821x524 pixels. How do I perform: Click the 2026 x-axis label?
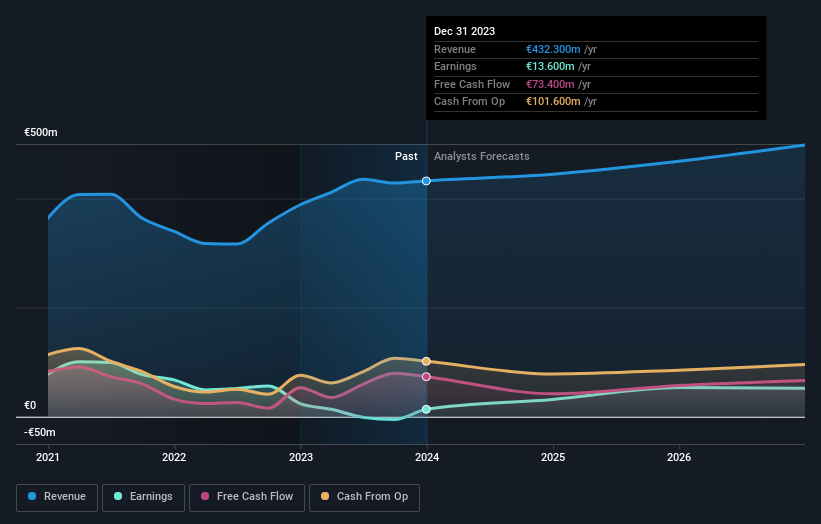[679, 457]
